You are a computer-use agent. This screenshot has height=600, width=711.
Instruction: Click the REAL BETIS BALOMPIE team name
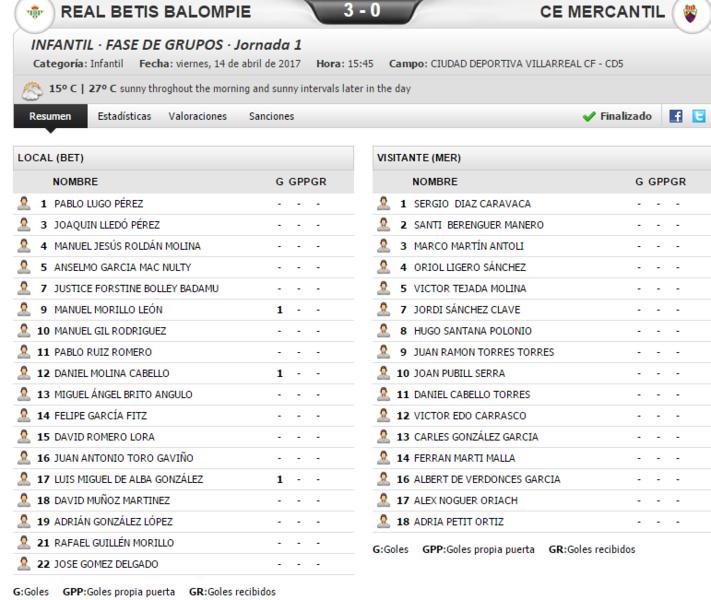click(156, 12)
